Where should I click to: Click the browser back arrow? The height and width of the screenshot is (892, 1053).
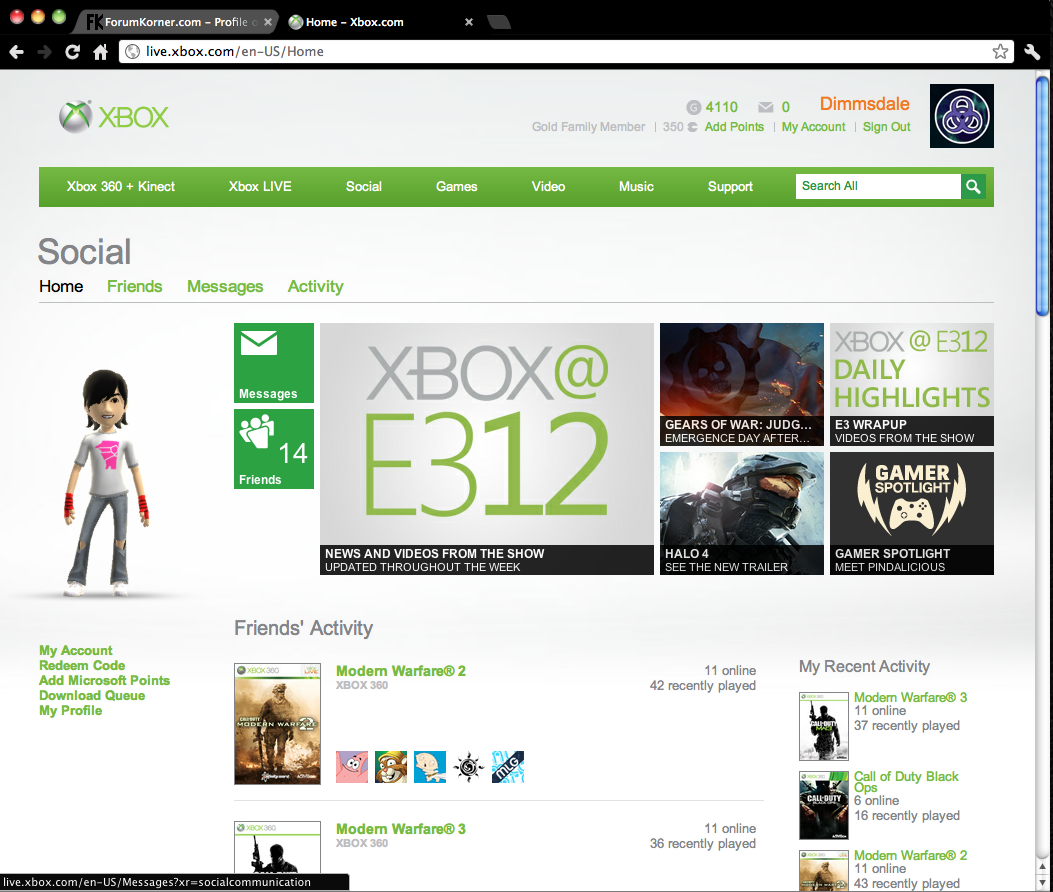(x=17, y=52)
